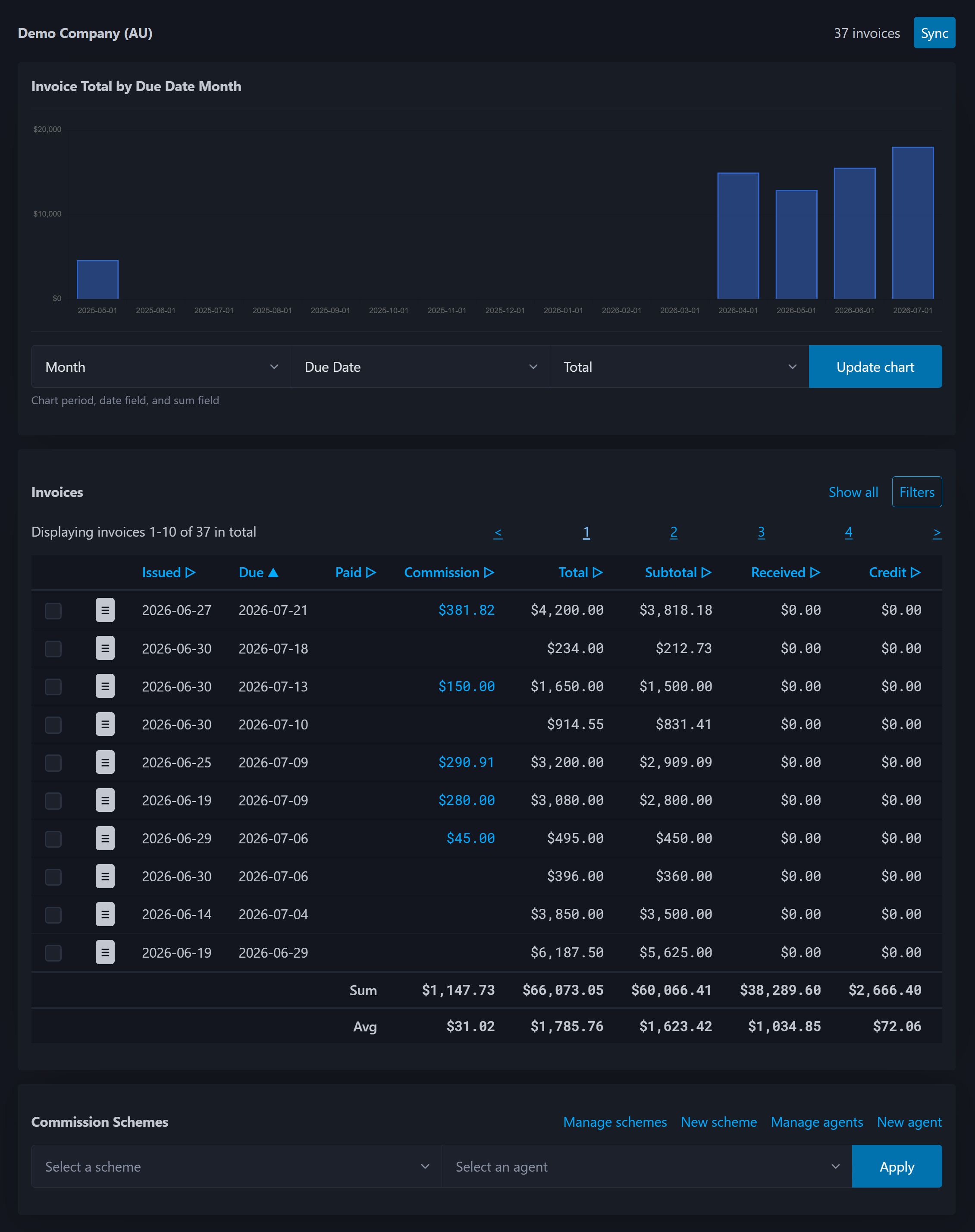Check the $3,200.00 invoice row

pyautogui.click(x=53, y=763)
